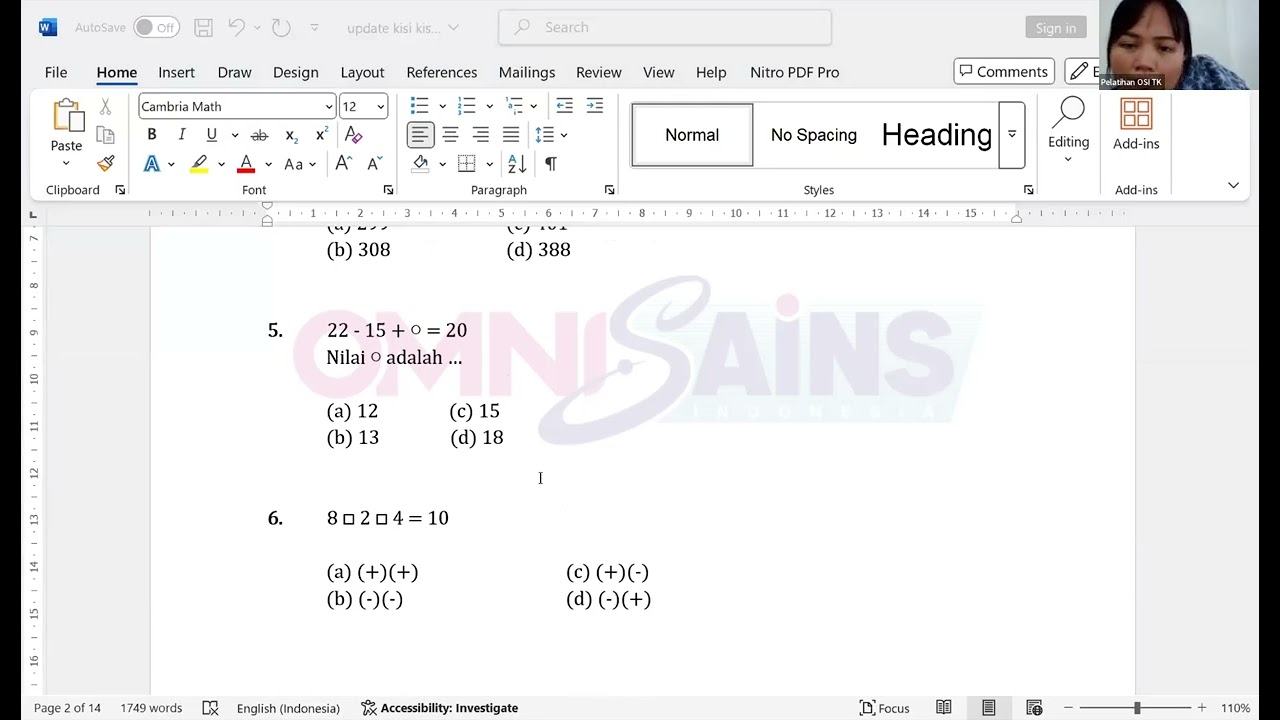This screenshot has height=720, width=1280.
Task: Open the Editing search group
Action: [x=1068, y=130]
